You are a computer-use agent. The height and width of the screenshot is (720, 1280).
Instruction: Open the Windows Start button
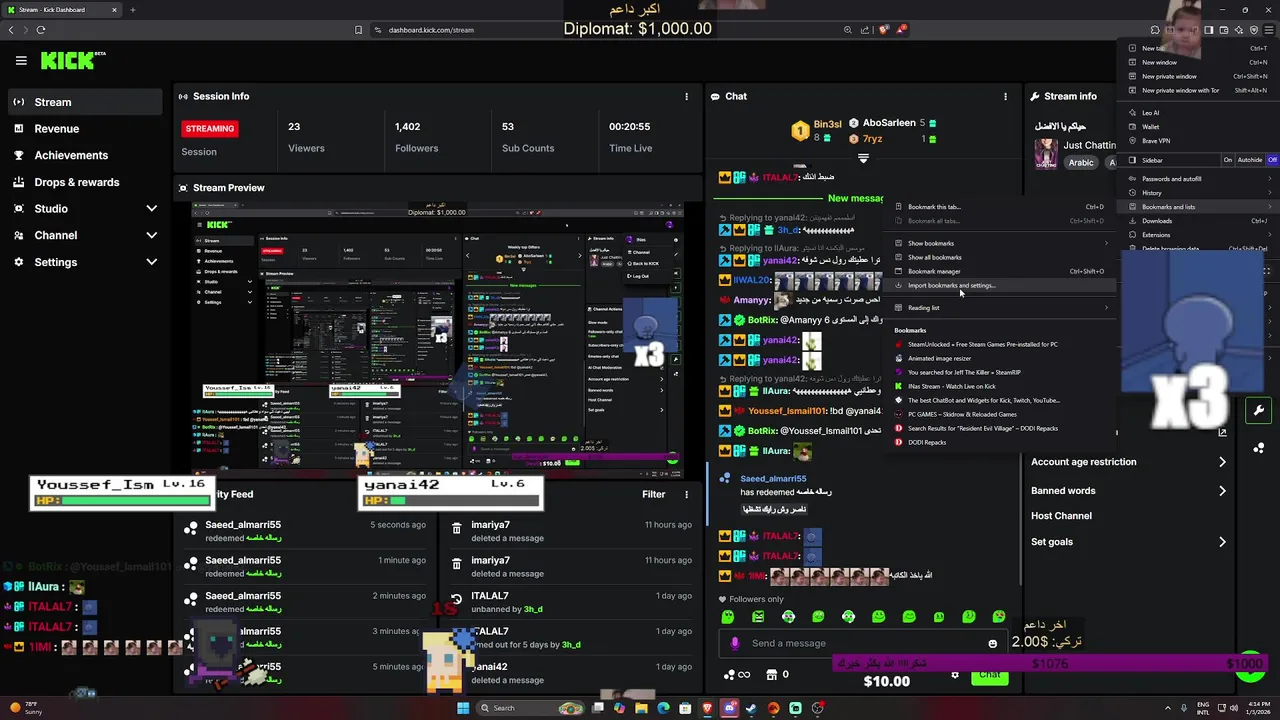coord(462,708)
